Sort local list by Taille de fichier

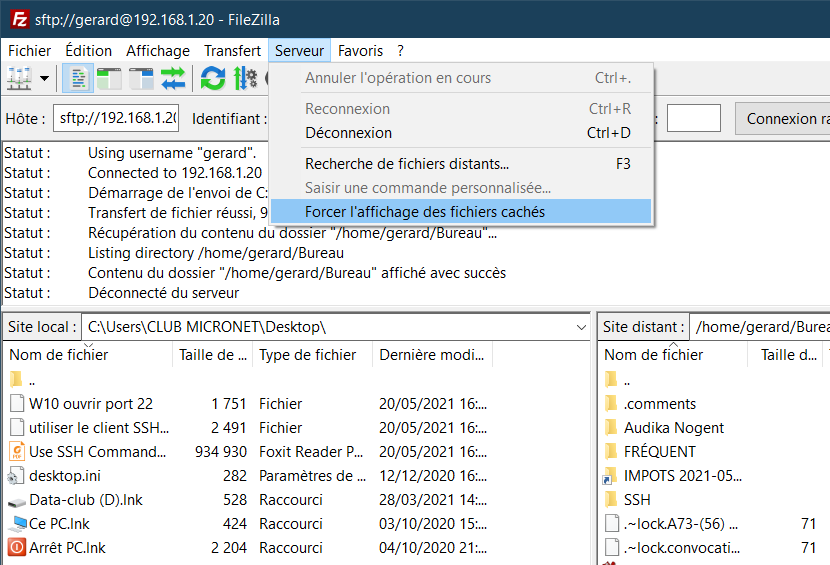click(x=213, y=355)
